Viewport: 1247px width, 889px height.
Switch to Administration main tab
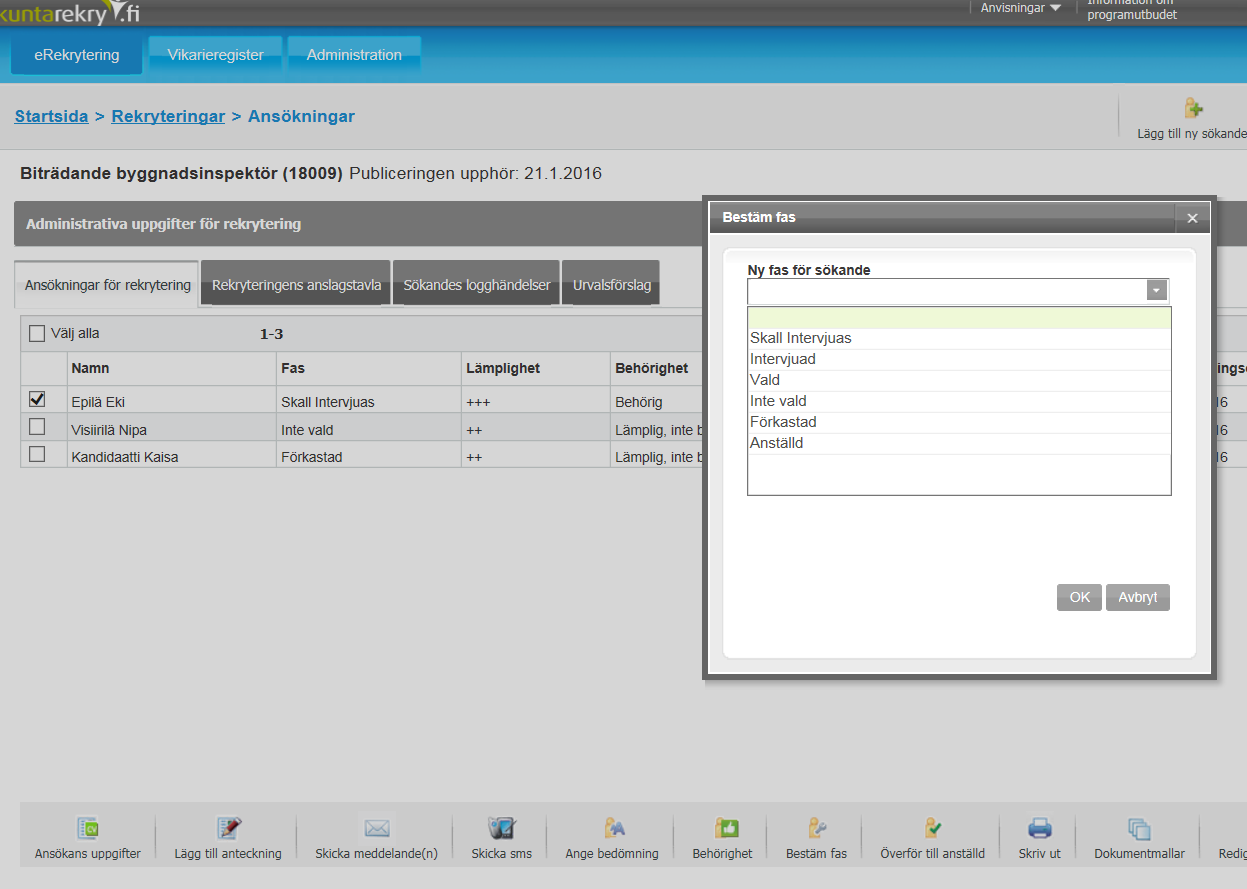354,55
